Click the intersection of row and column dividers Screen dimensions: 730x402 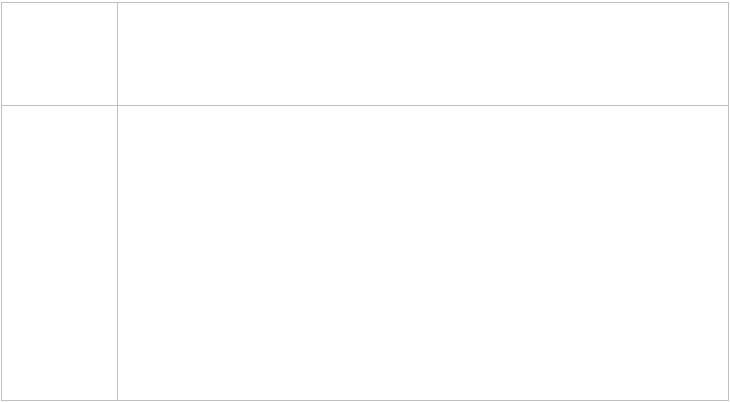tap(117, 105)
